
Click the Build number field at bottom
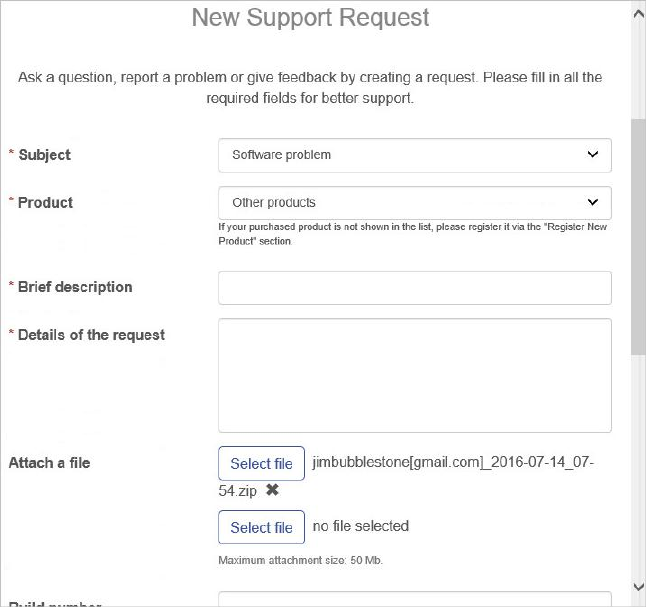click(414, 600)
